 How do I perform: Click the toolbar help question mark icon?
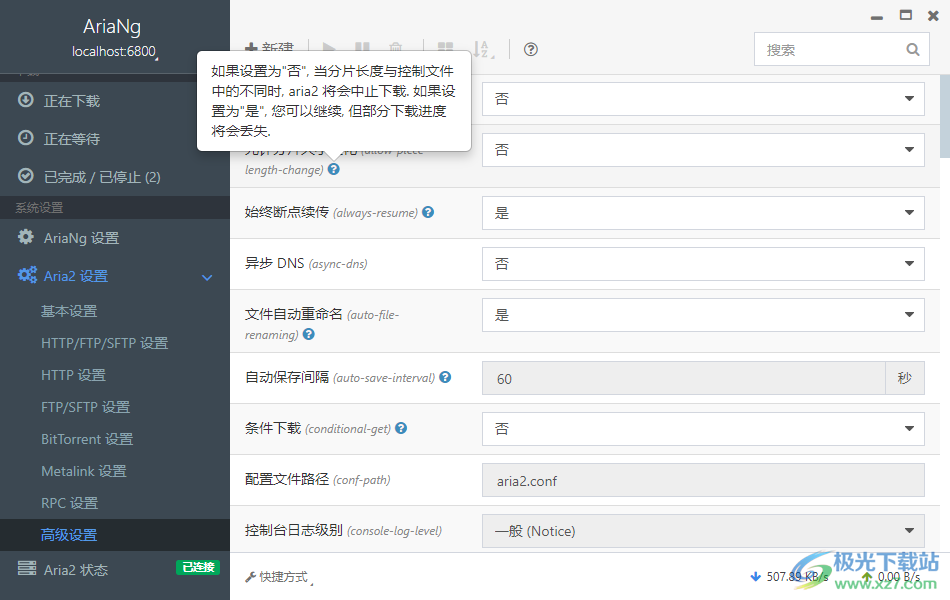[x=531, y=50]
